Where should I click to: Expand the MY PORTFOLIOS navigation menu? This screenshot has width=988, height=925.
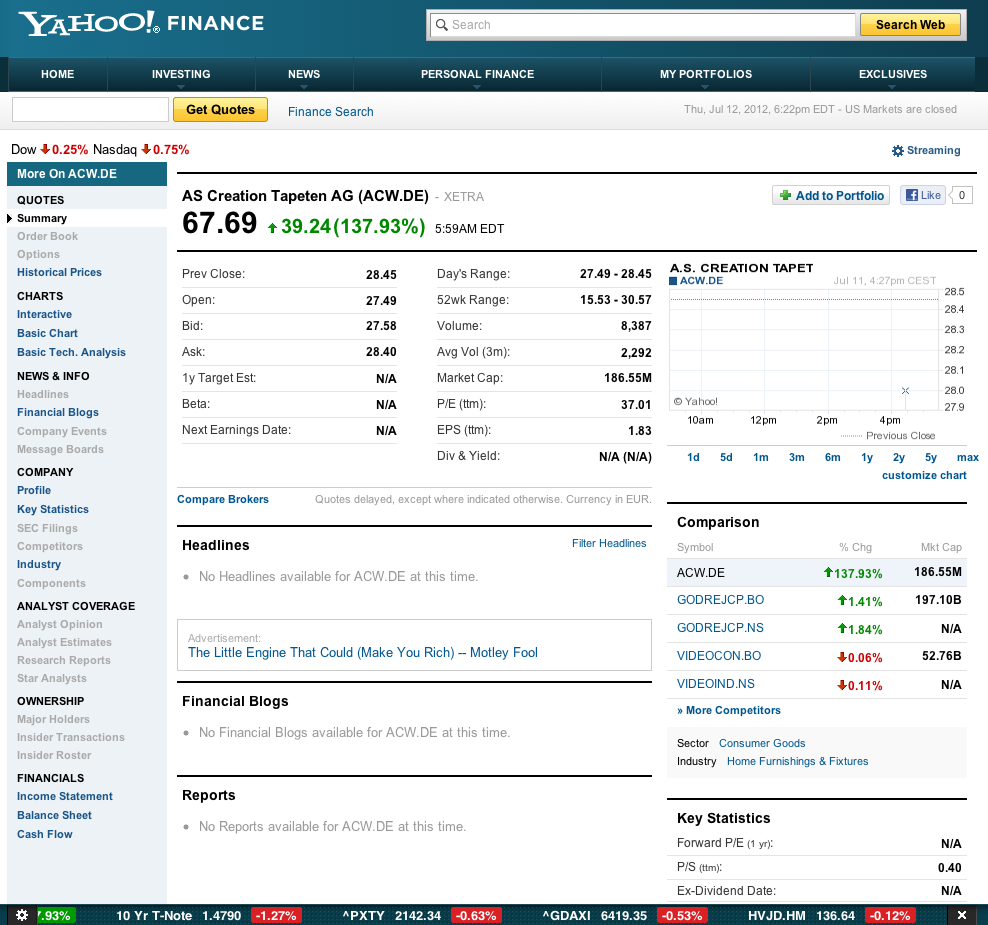point(706,74)
